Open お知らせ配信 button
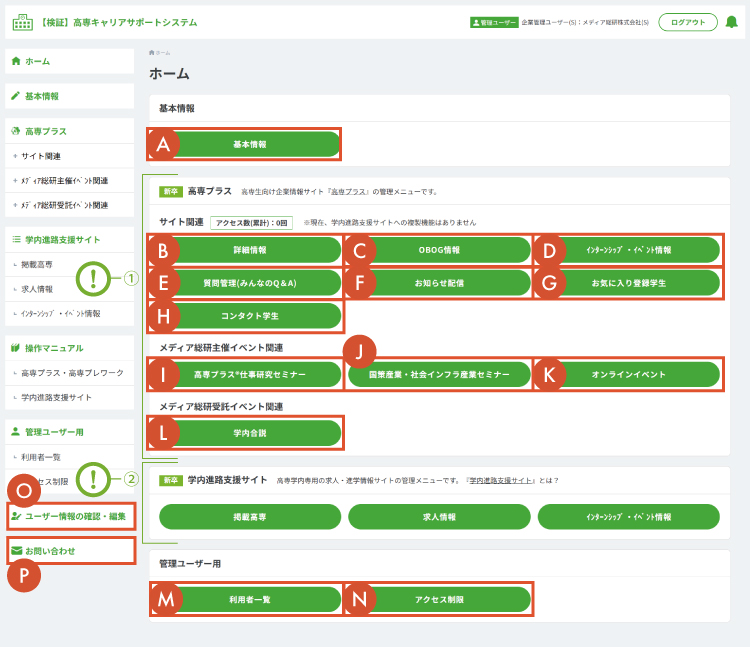This screenshot has width=750, height=647. point(438,283)
